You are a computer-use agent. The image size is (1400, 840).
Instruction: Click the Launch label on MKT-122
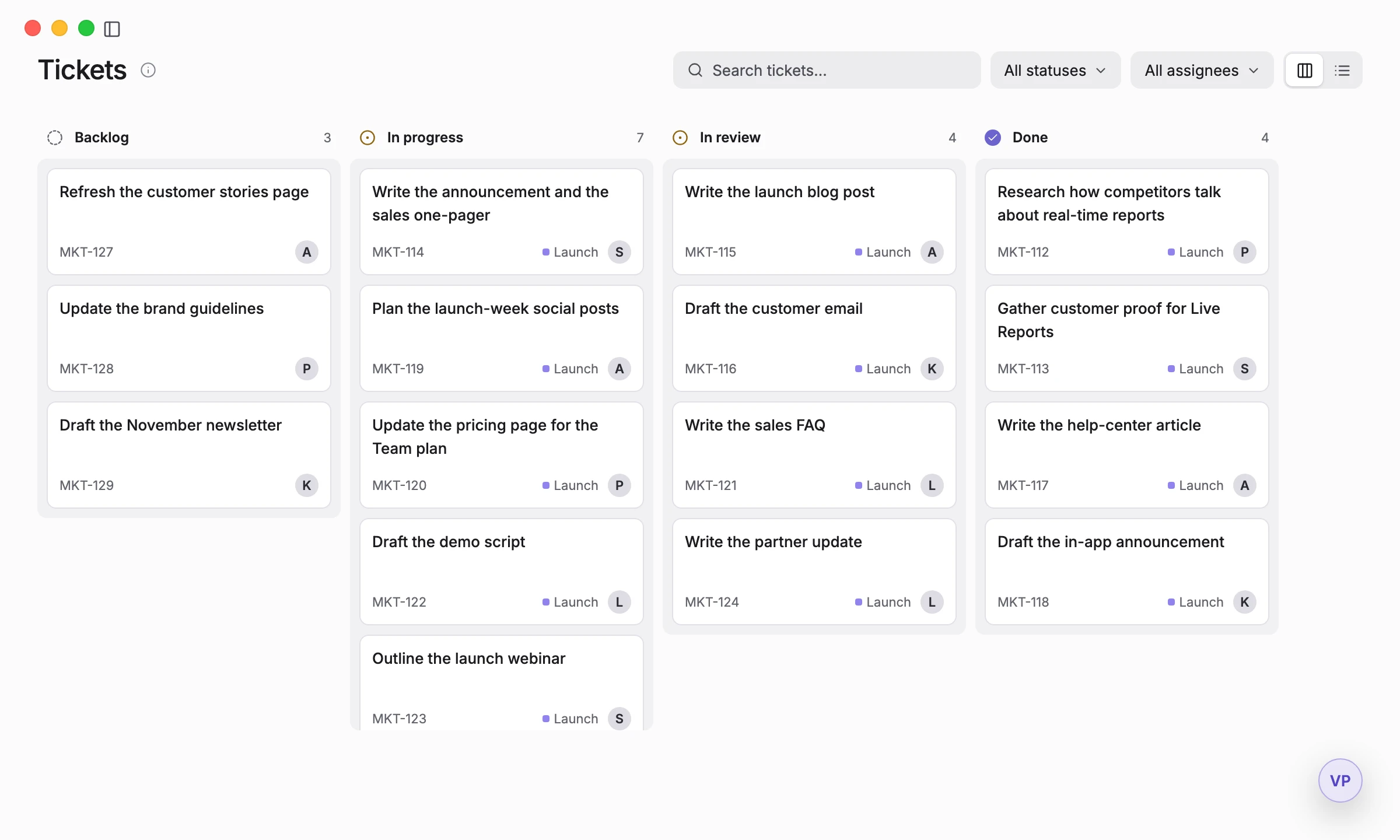click(570, 602)
